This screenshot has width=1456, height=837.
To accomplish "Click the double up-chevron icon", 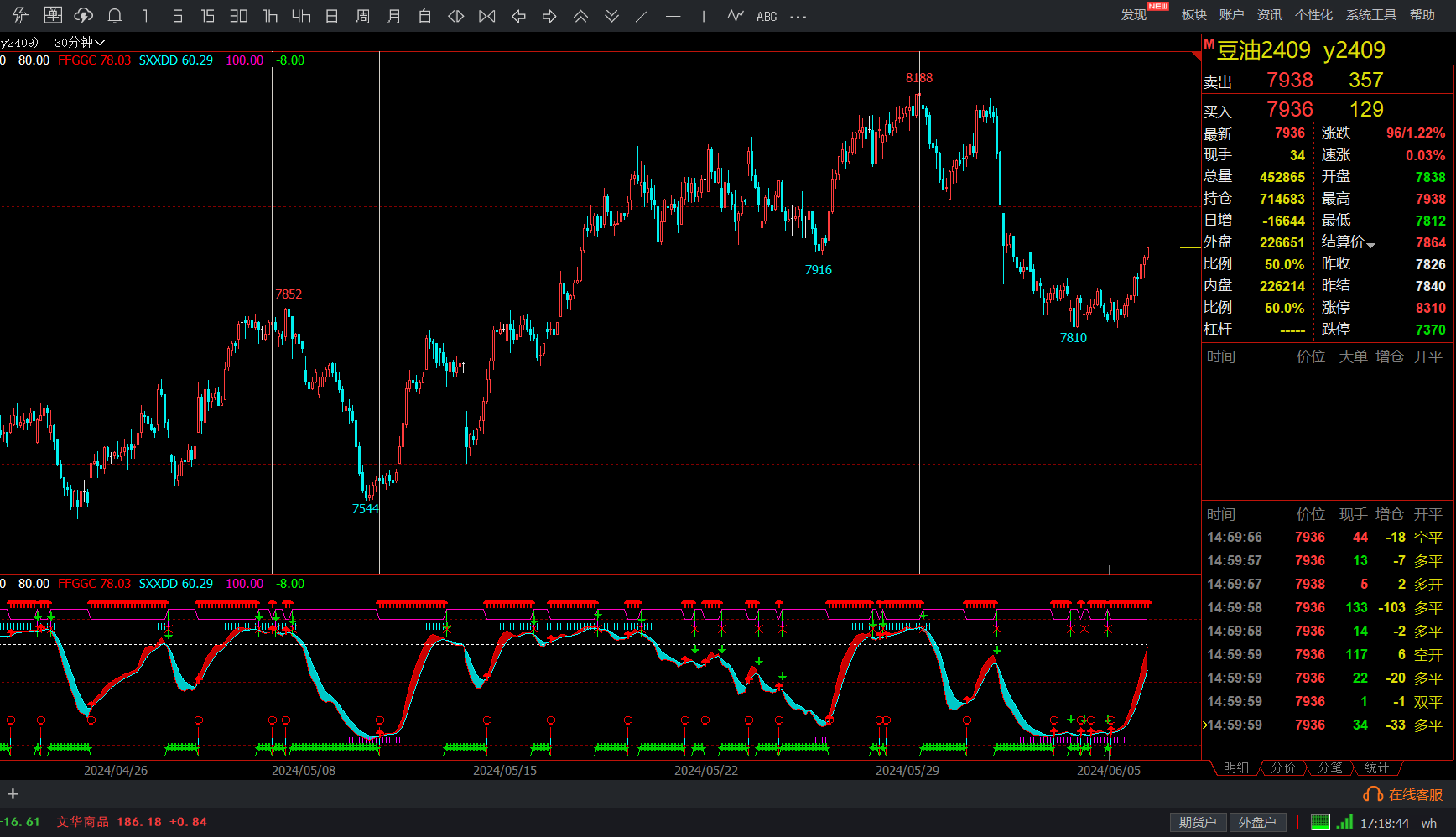I will coord(580,15).
